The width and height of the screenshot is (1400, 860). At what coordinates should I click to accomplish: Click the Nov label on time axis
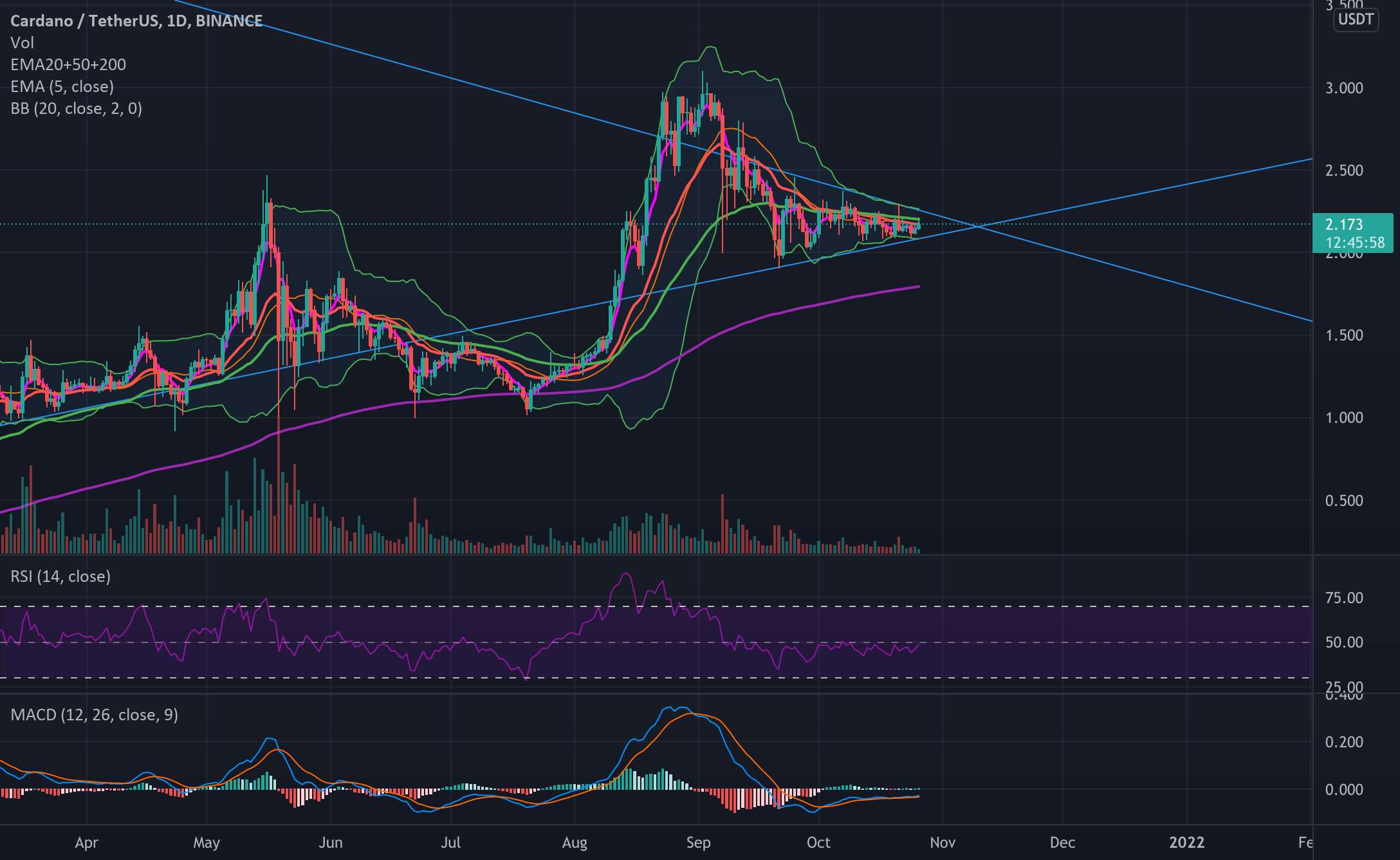point(943,843)
